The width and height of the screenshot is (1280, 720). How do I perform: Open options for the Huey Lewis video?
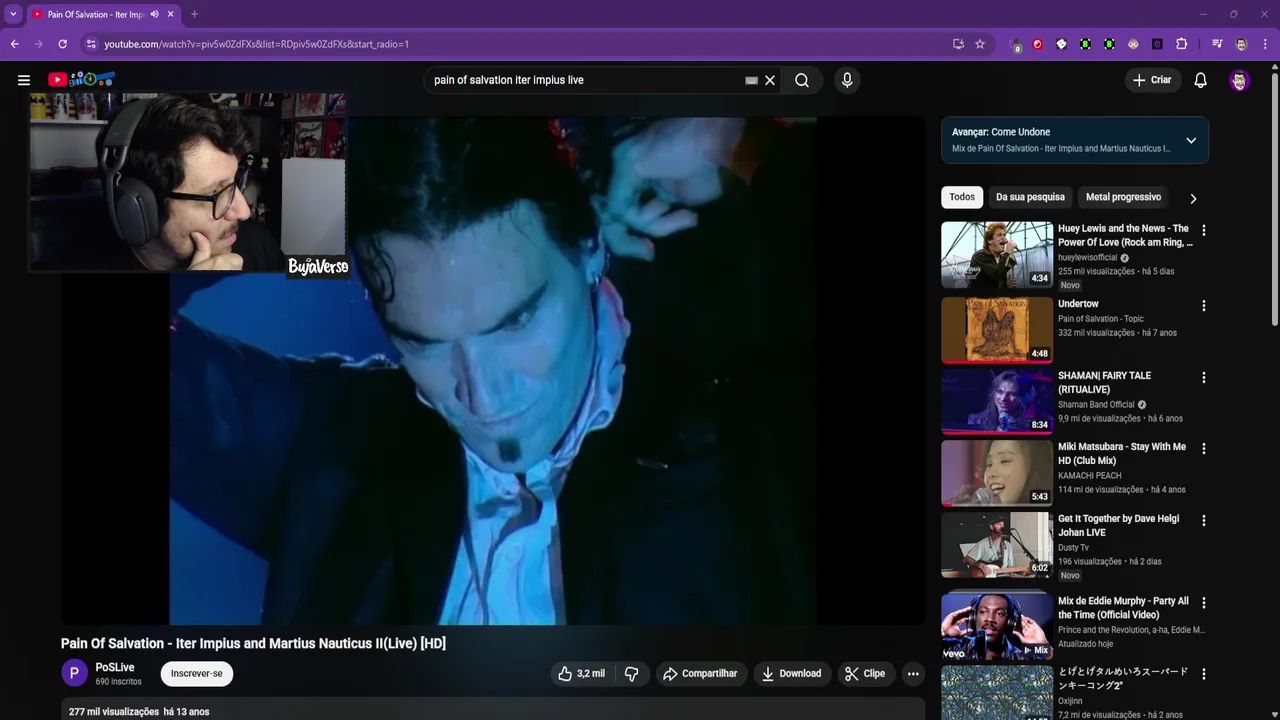pos(1204,230)
